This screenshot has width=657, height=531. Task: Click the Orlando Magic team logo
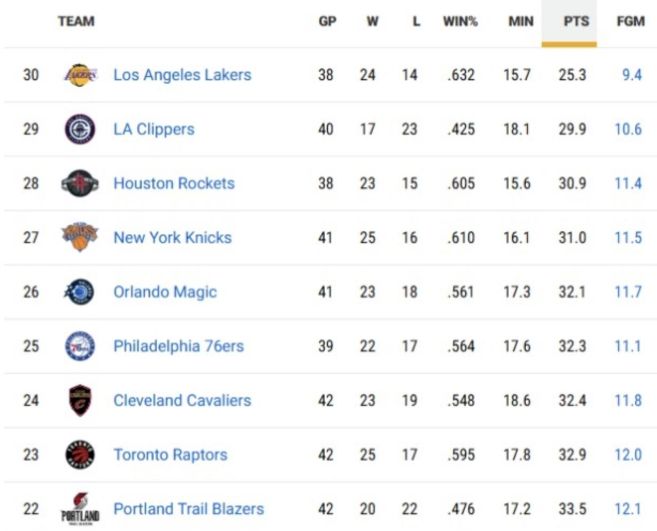pos(80,292)
